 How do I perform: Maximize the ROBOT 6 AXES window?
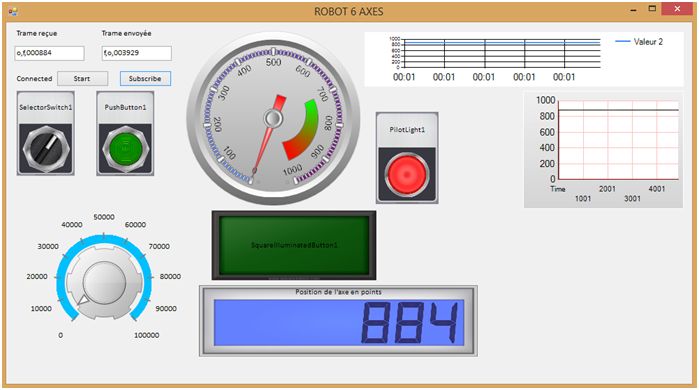click(652, 9)
